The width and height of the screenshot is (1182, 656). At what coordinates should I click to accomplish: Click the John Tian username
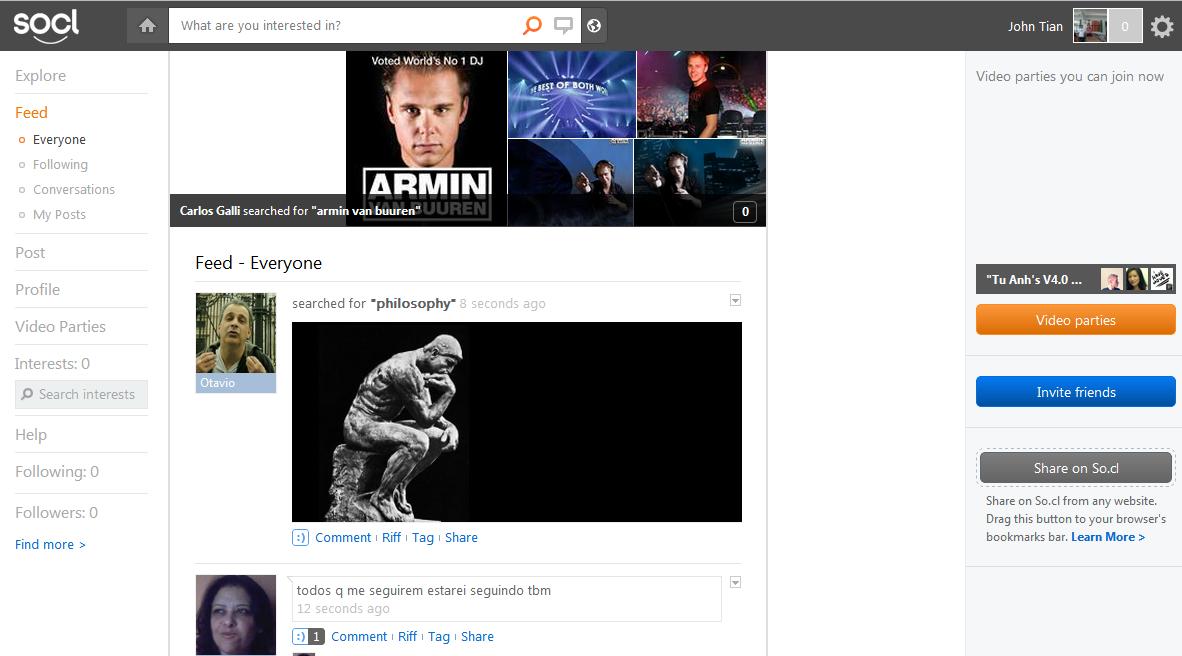pos(1035,26)
